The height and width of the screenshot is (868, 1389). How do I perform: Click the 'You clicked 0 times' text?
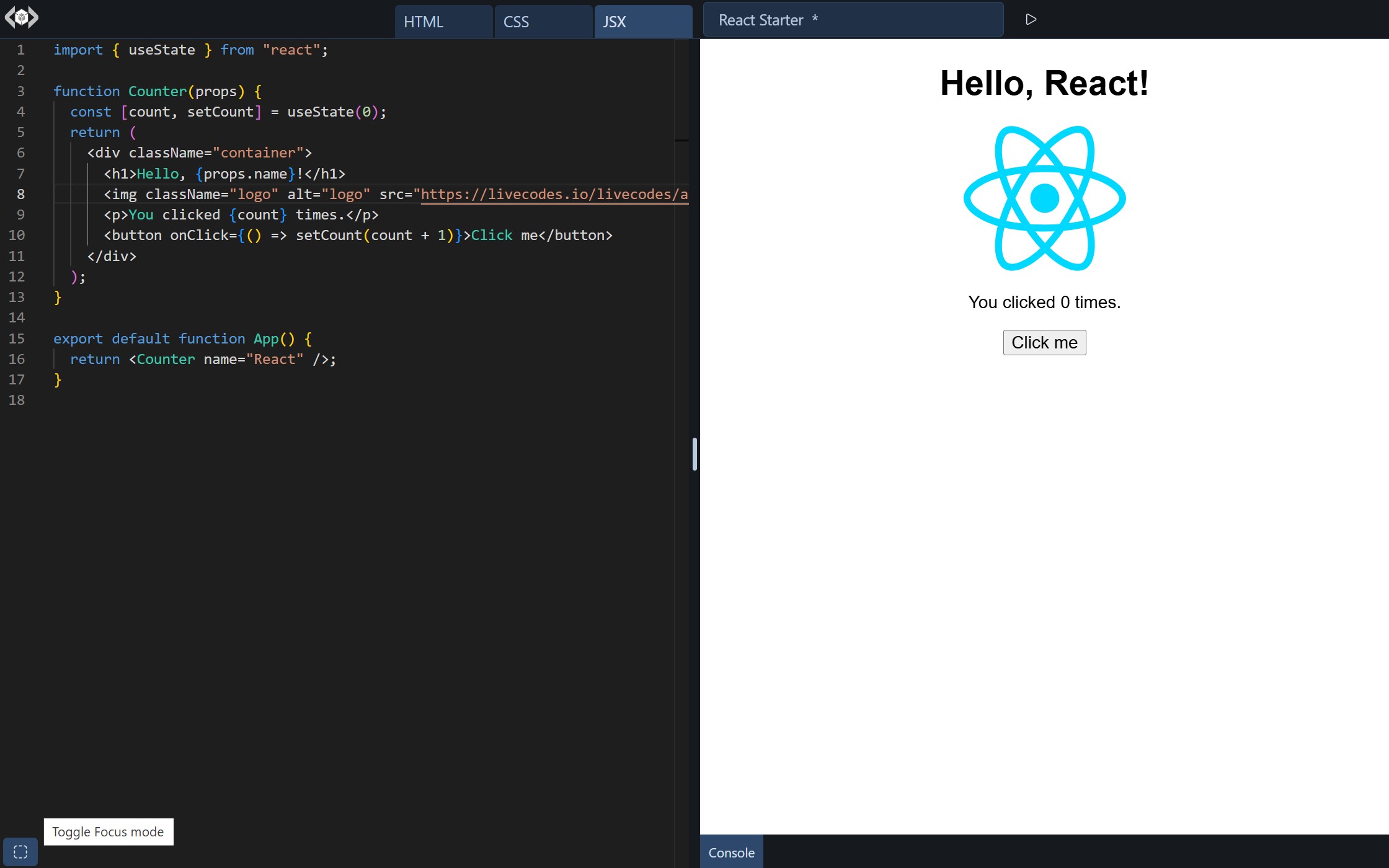click(x=1044, y=303)
